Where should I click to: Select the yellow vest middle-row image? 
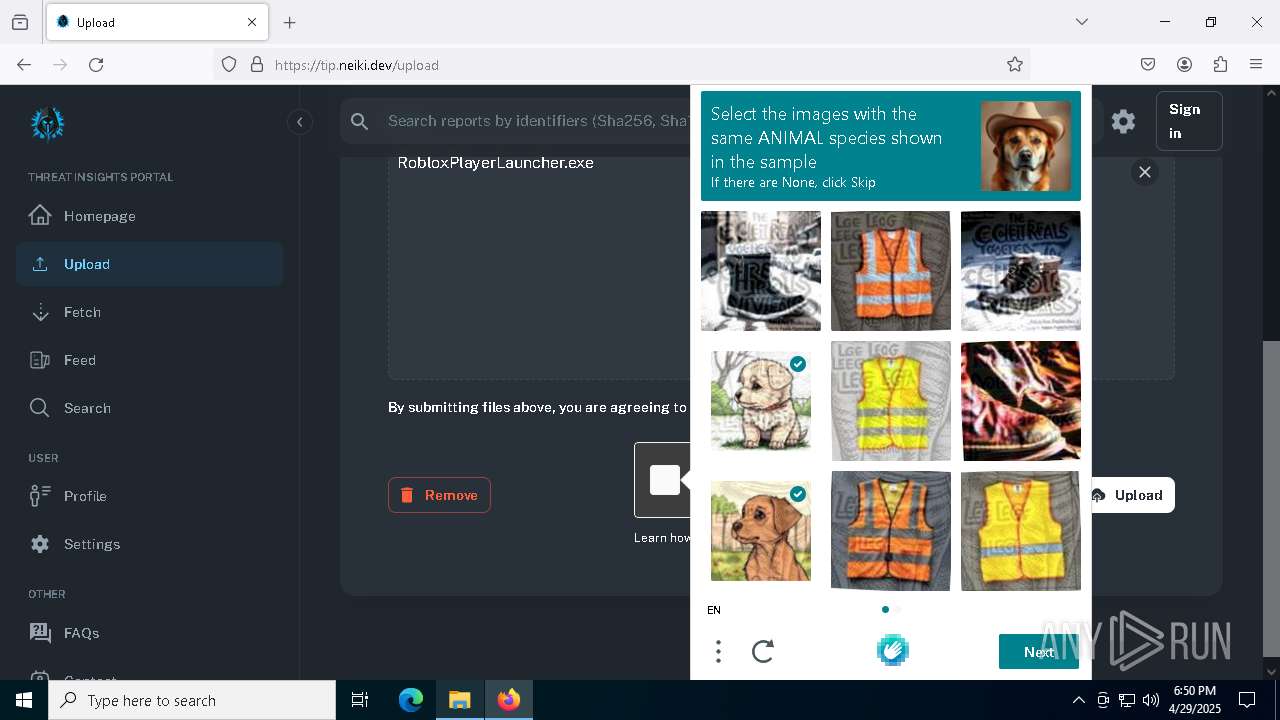[891, 401]
